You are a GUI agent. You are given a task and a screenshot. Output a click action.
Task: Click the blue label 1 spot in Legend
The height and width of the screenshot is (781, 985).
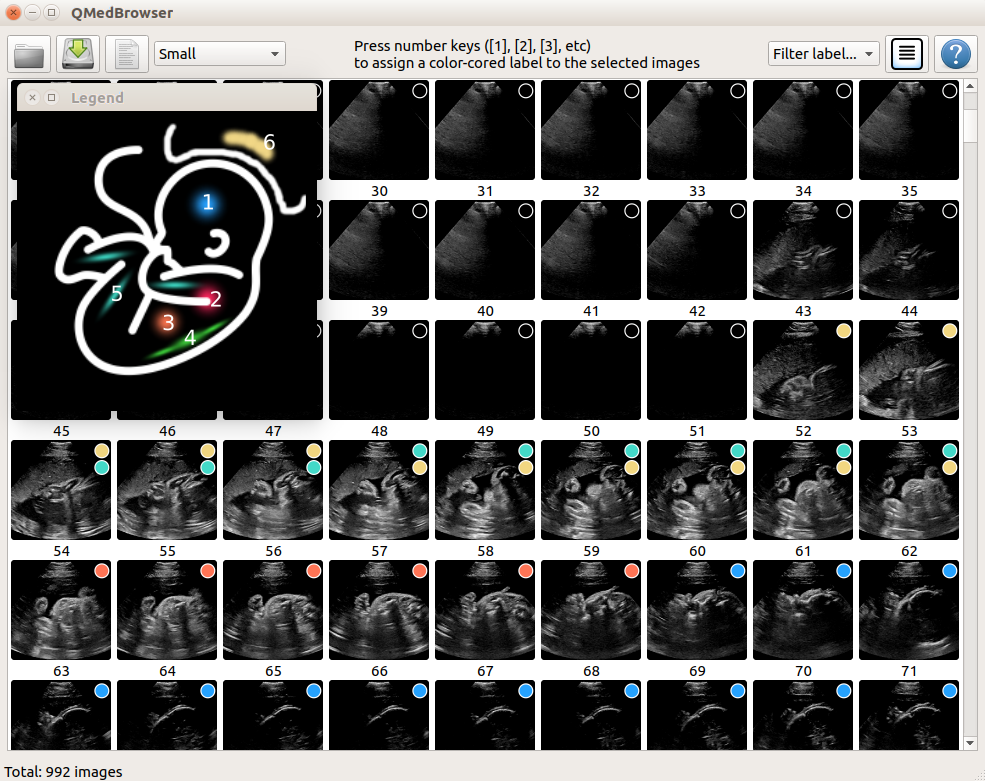pyautogui.click(x=207, y=202)
